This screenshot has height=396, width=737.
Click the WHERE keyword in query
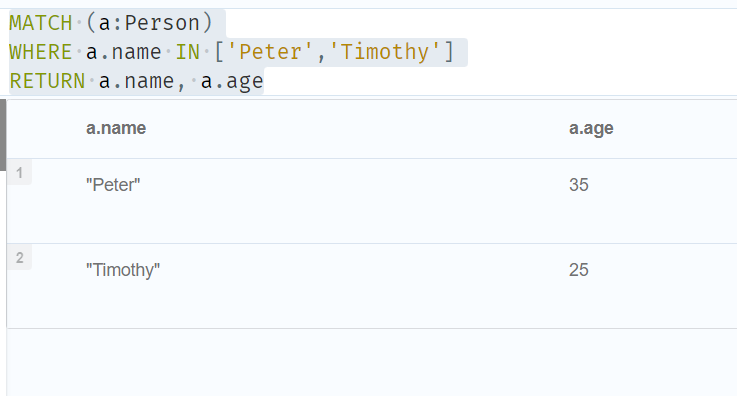(41, 52)
